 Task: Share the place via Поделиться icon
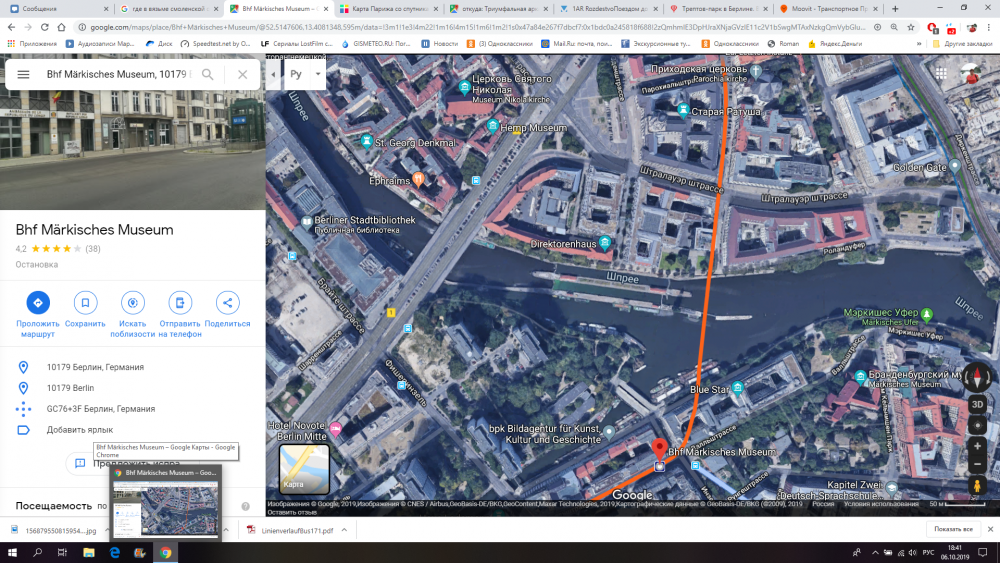point(227,303)
